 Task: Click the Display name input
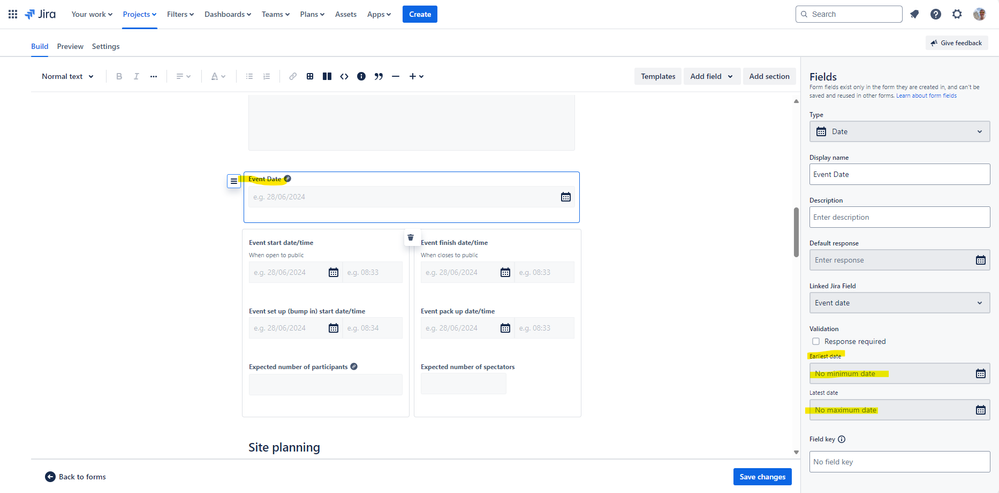(x=900, y=174)
